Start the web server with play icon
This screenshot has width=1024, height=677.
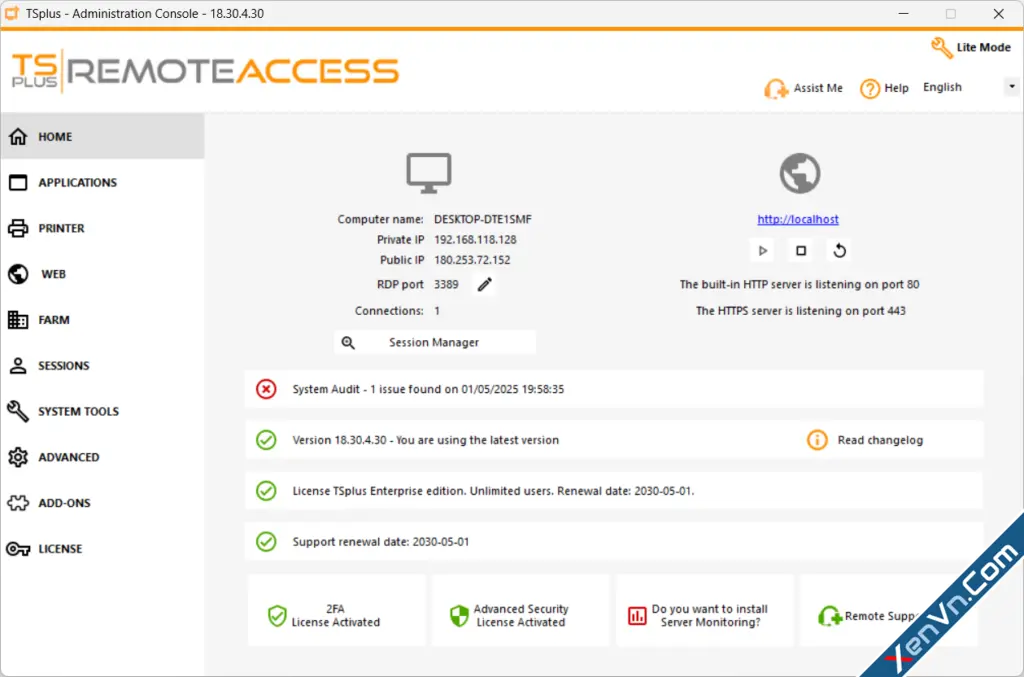[762, 251]
